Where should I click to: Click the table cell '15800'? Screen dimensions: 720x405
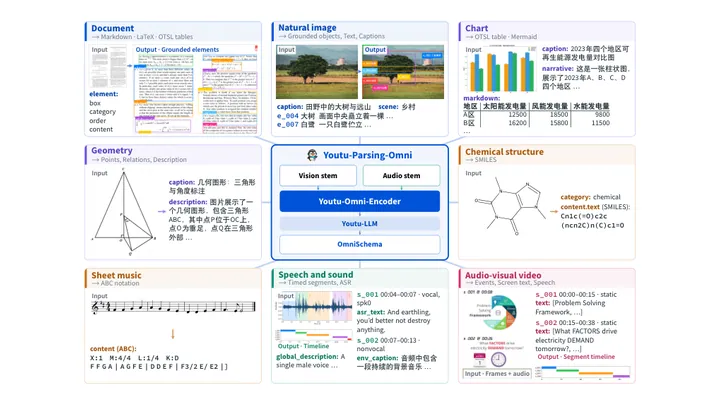[x=559, y=123]
